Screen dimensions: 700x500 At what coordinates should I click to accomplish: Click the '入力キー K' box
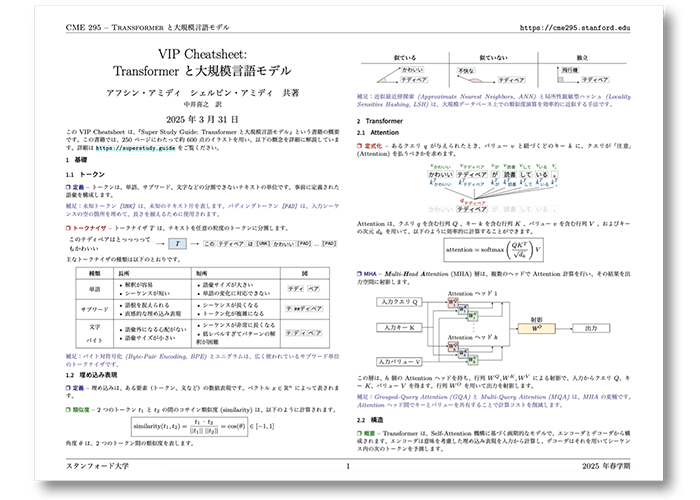[x=399, y=328]
